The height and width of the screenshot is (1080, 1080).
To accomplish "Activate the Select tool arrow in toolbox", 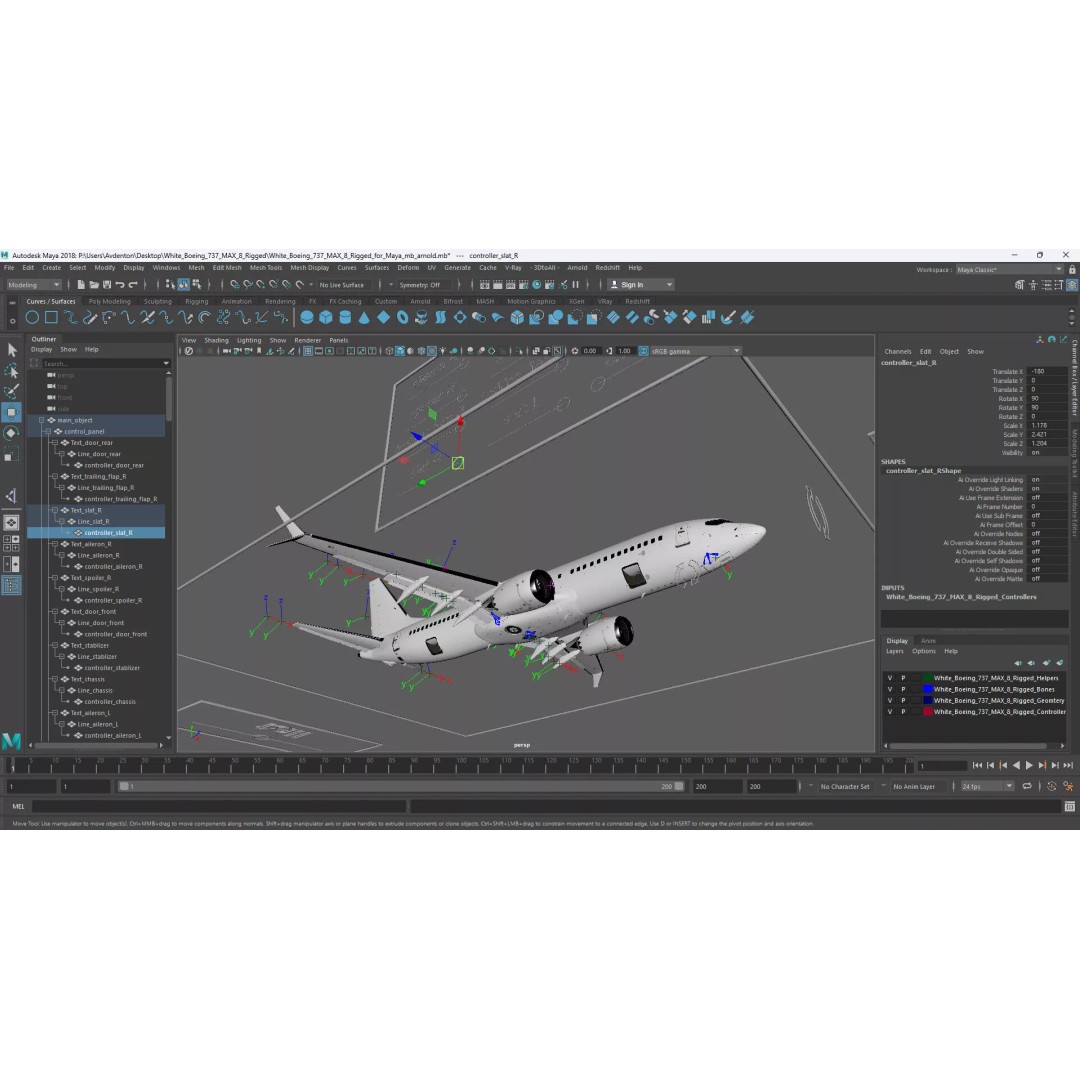I will tap(12, 350).
